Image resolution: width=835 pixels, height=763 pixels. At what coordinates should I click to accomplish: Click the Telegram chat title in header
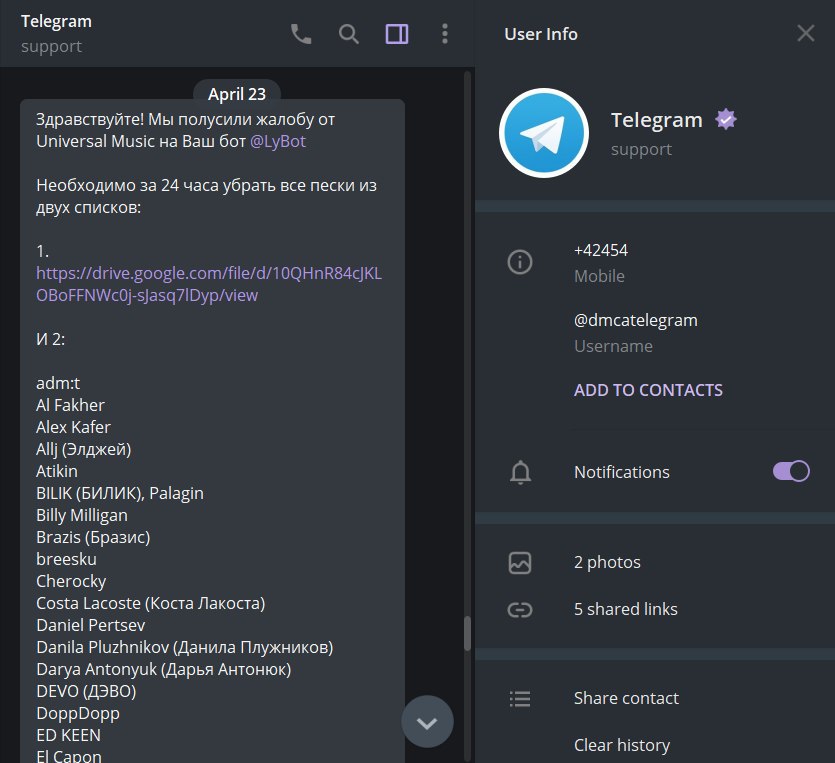point(56,21)
